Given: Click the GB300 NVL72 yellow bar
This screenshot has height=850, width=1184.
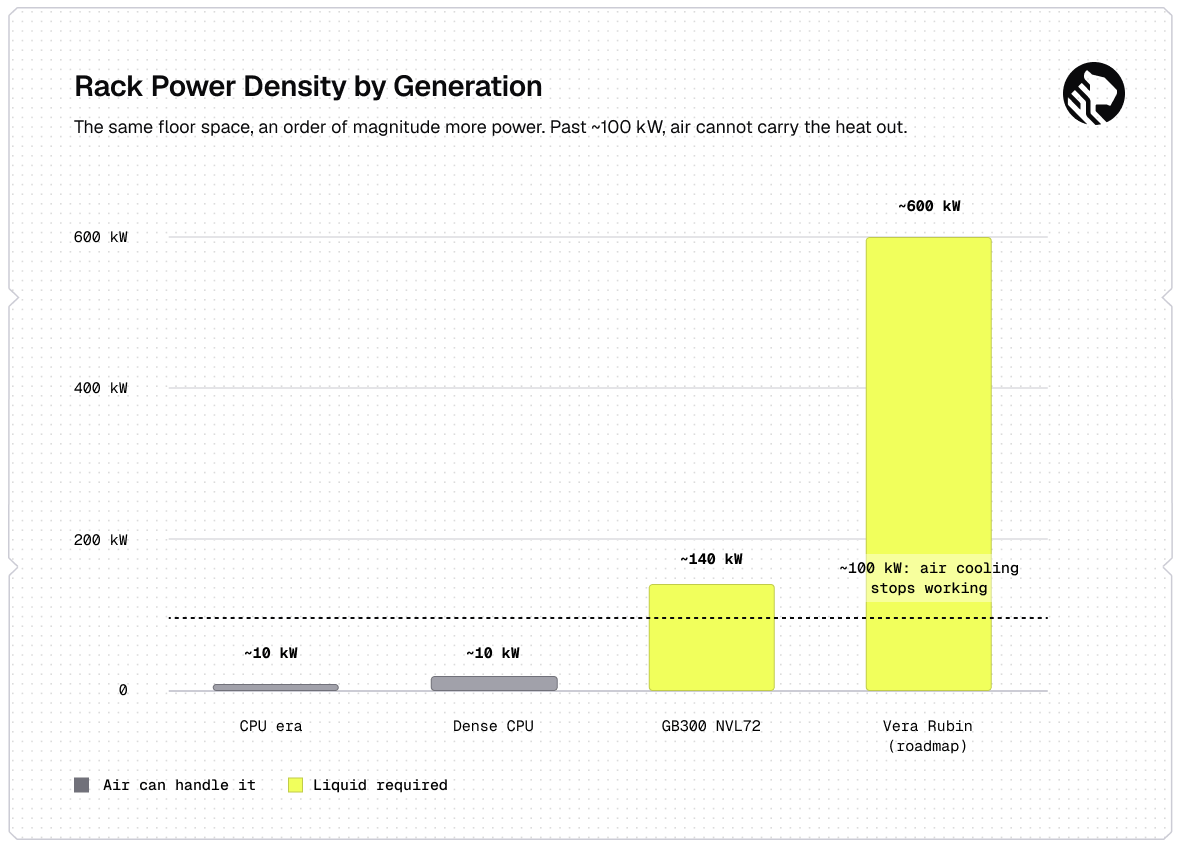Looking at the screenshot, I should click(x=711, y=637).
